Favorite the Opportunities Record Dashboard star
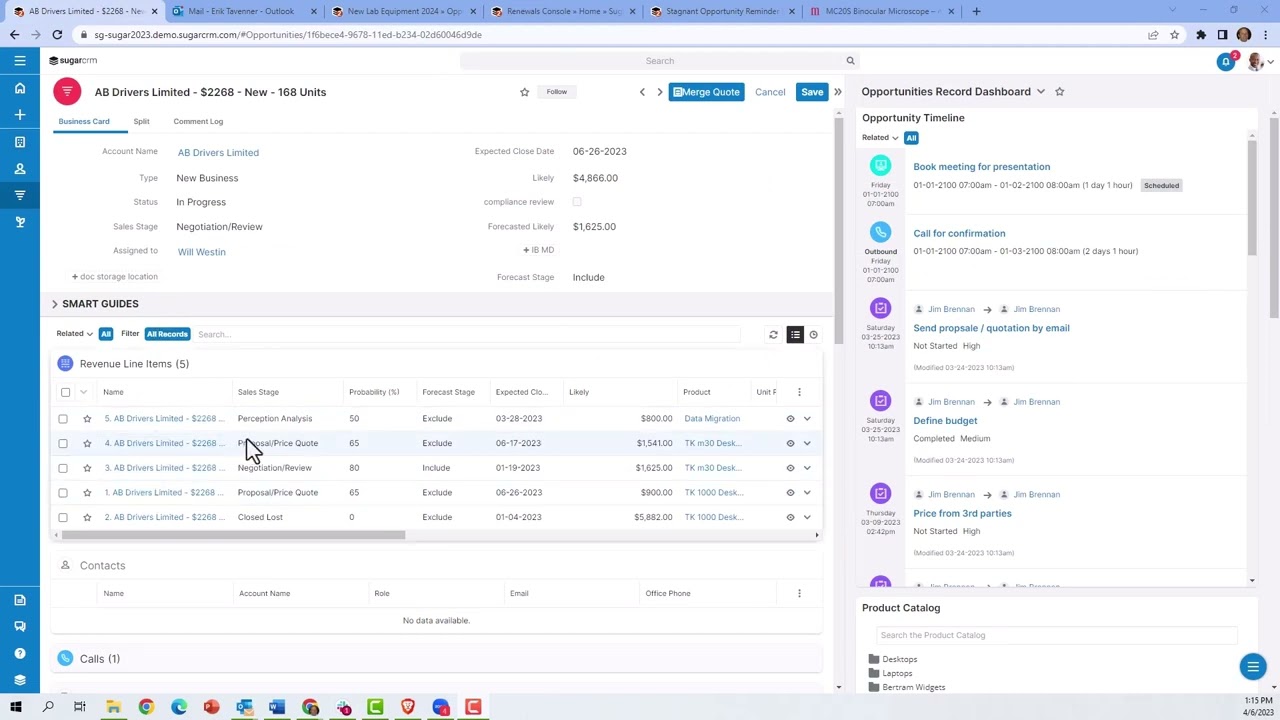The width and height of the screenshot is (1280, 720). coord(1060,92)
